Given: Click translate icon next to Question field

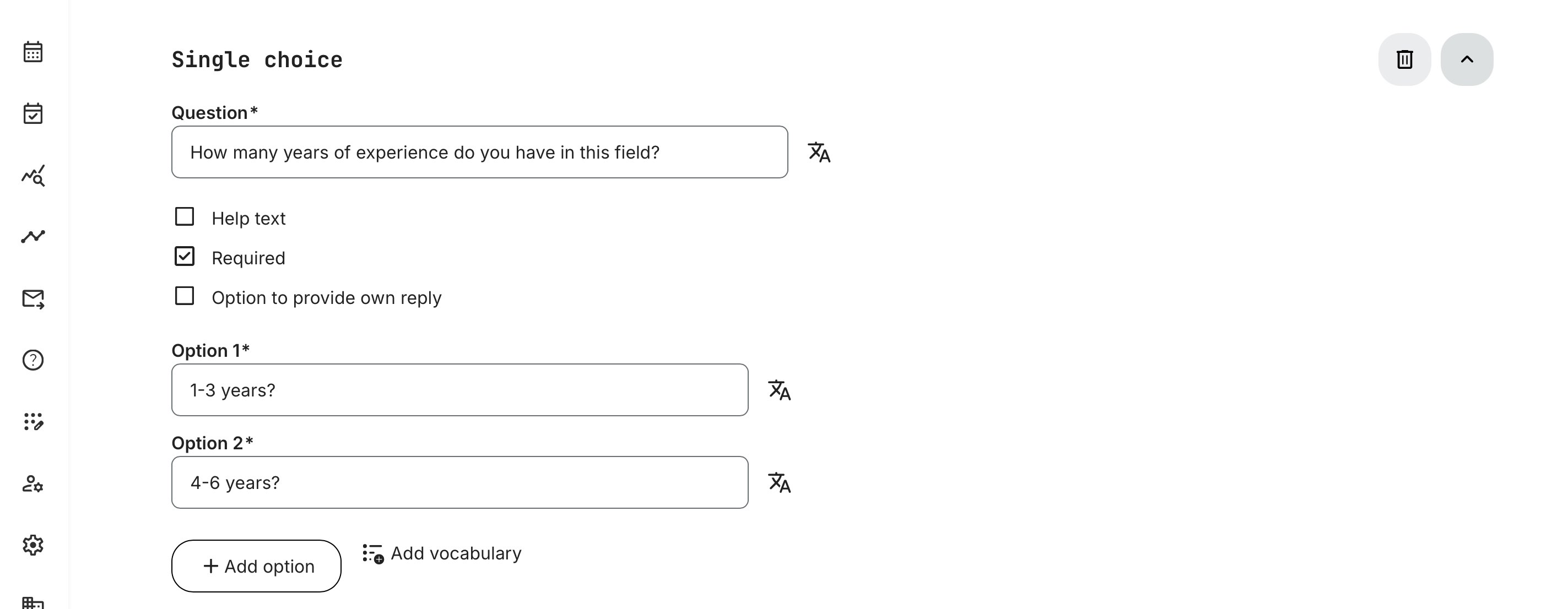Looking at the screenshot, I should click(819, 152).
